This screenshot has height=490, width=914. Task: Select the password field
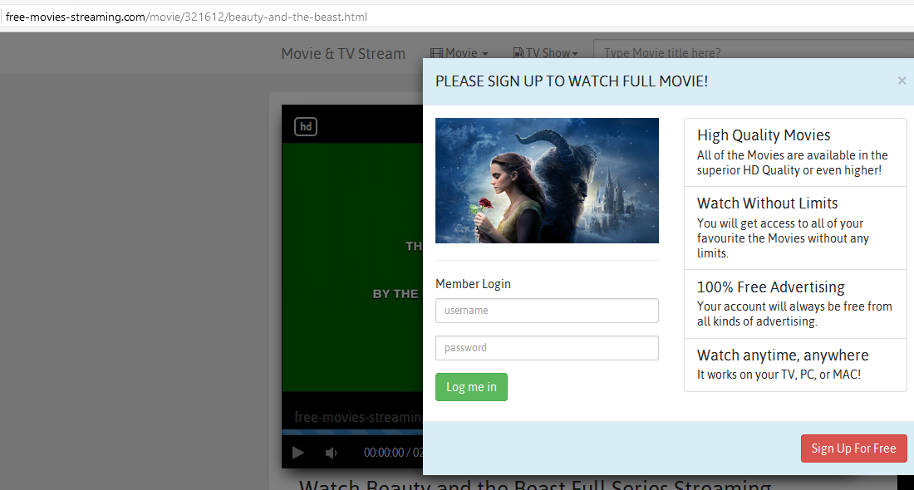click(546, 348)
